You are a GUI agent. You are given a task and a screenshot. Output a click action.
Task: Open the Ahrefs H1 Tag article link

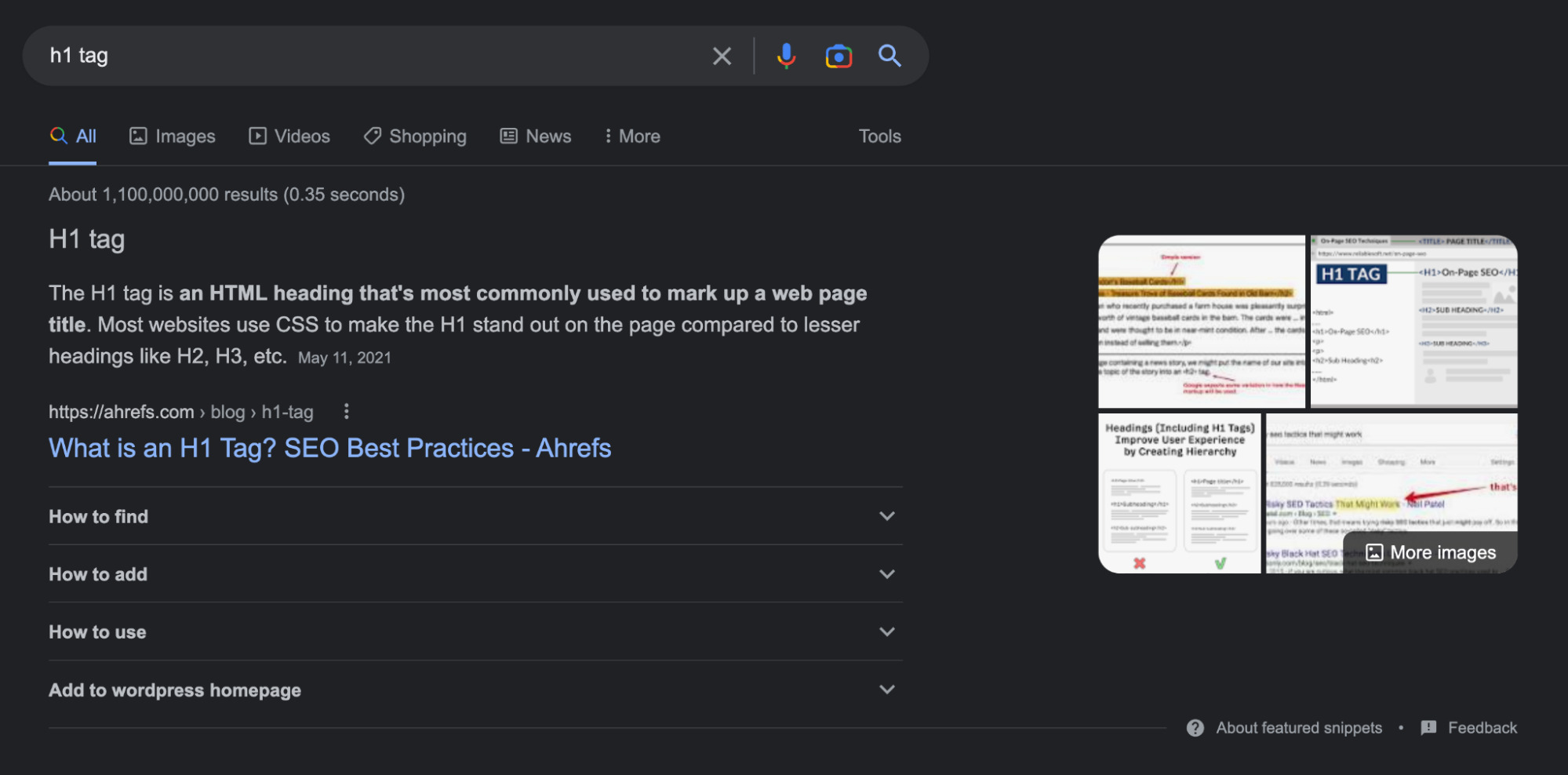(x=329, y=448)
